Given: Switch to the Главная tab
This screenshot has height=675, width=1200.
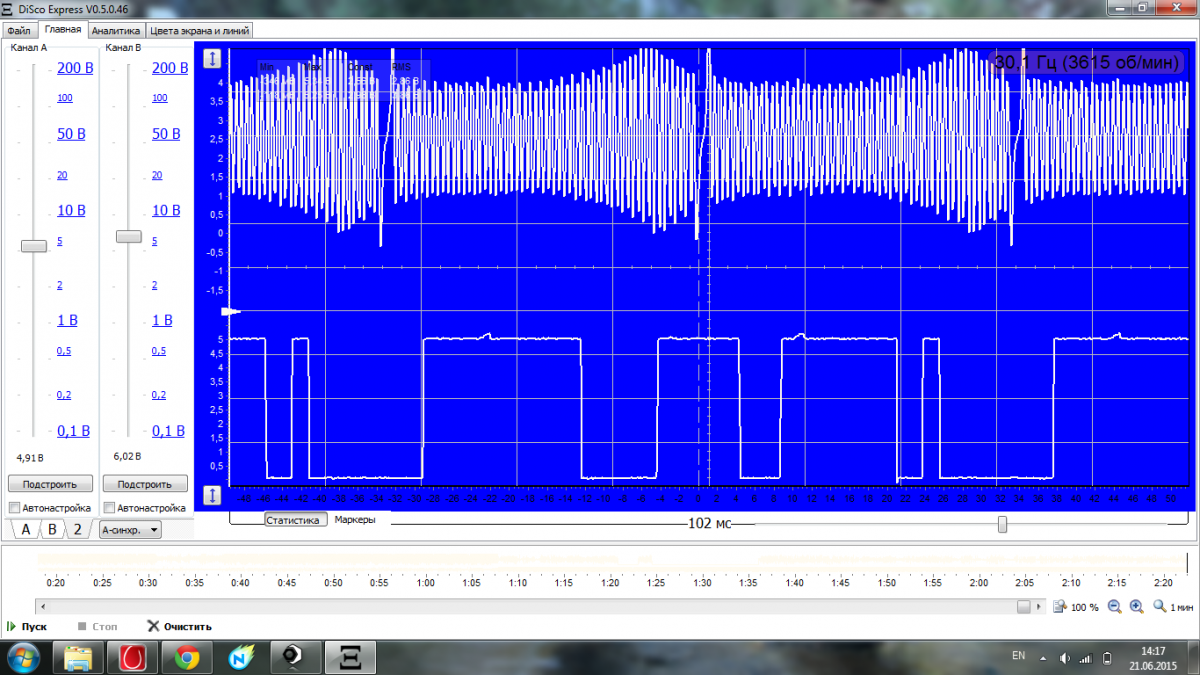Looking at the screenshot, I should 62,30.
